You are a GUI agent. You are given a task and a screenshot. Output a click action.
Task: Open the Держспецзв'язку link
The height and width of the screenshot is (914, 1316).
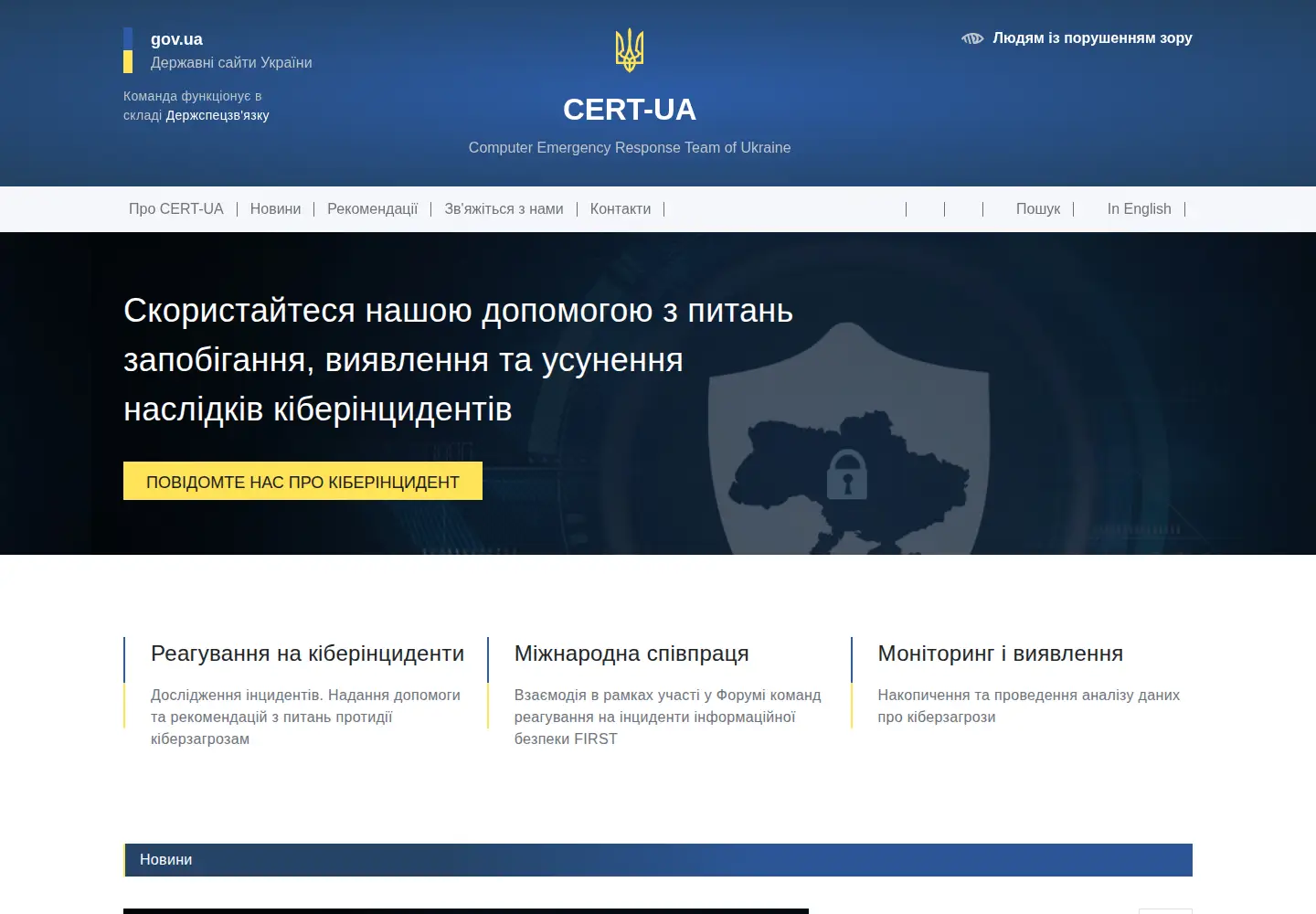click(218, 115)
